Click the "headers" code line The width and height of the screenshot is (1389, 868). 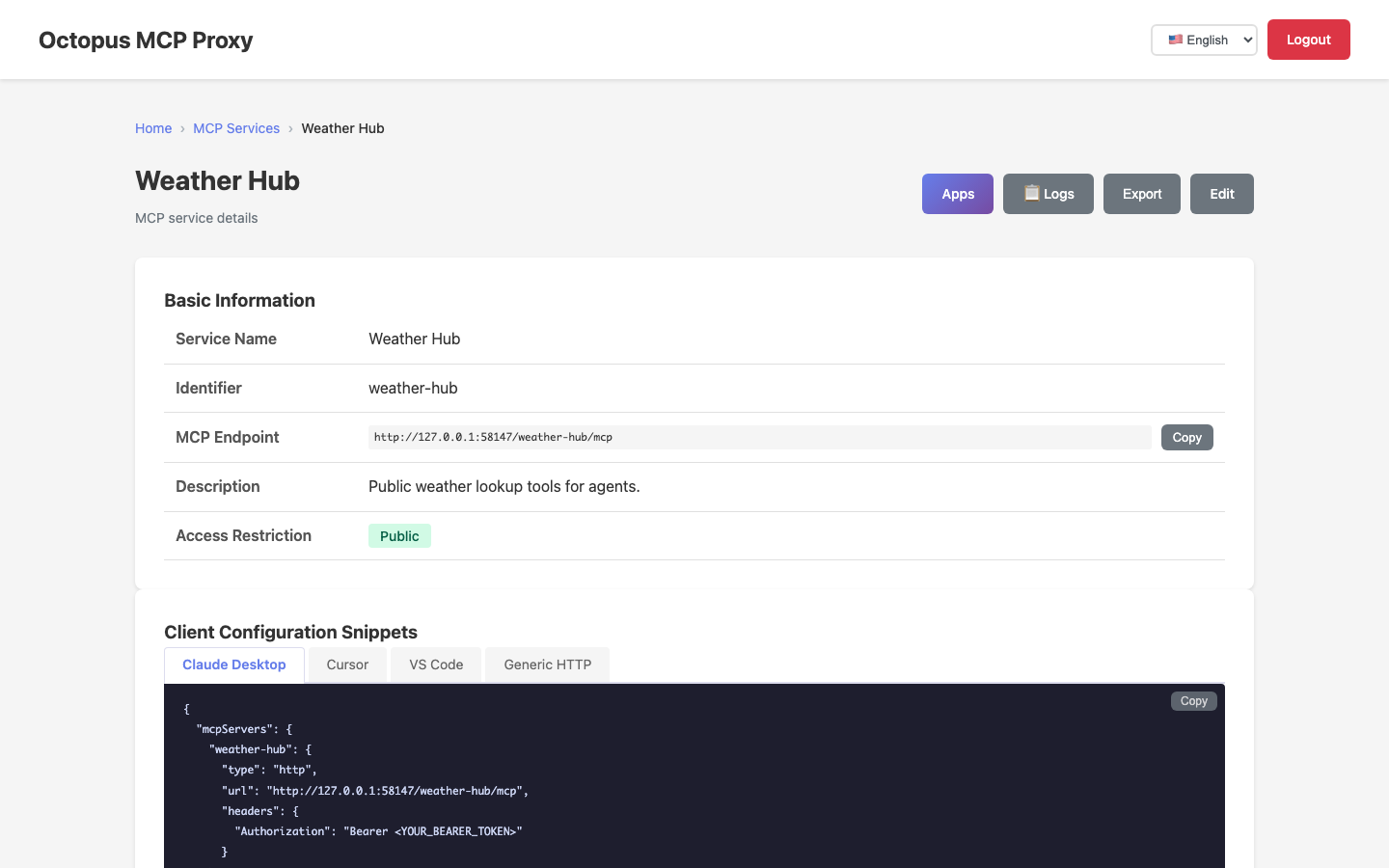(x=260, y=811)
